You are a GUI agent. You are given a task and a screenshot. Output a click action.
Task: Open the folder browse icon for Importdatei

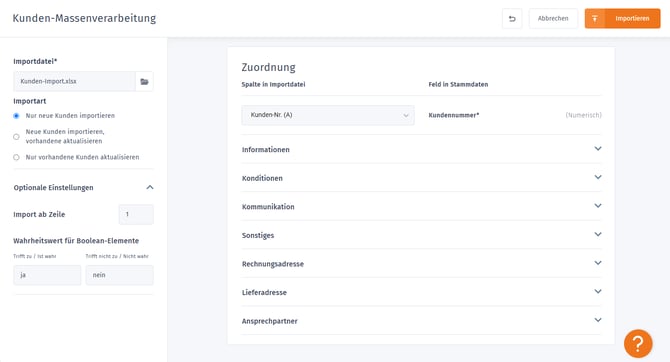(144, 81)
